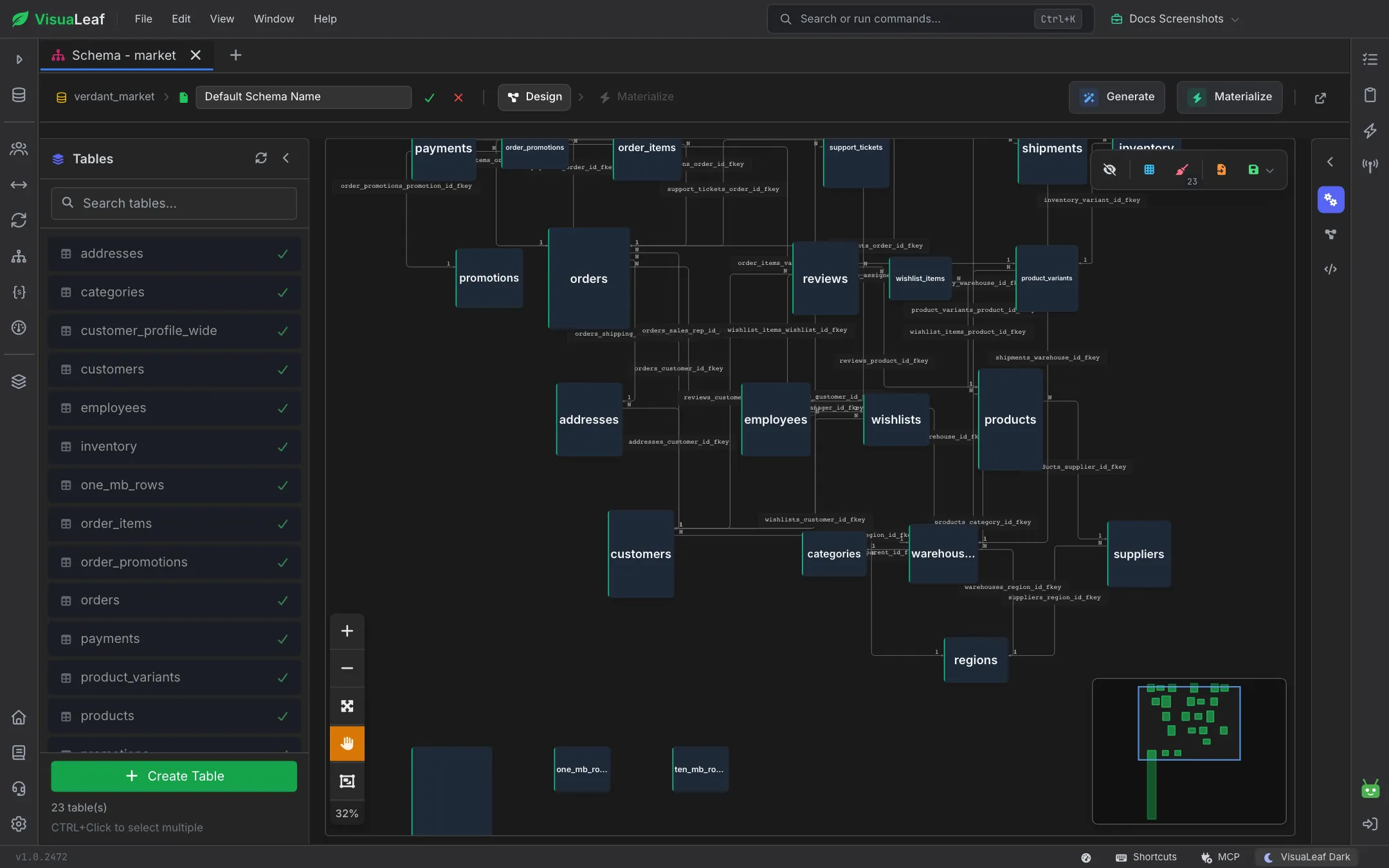1389x868 pixels.
Task: Collapse the Tables panel with left chevron
Action: coord(286,158)
